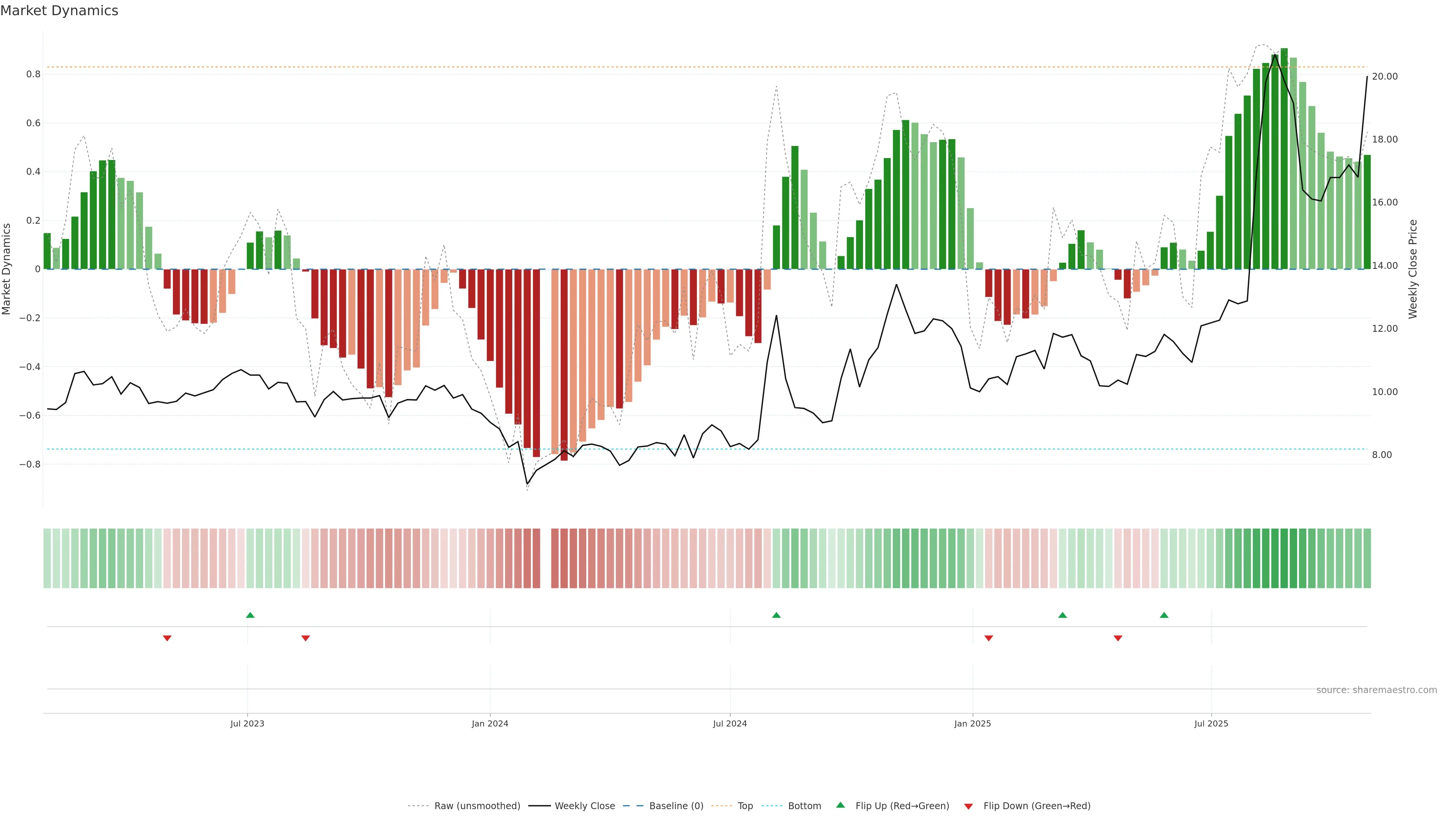Click the 20.00 right-axis price label
The width and height of the screenshot is (1456, 819).
(x=1385, y=76)
